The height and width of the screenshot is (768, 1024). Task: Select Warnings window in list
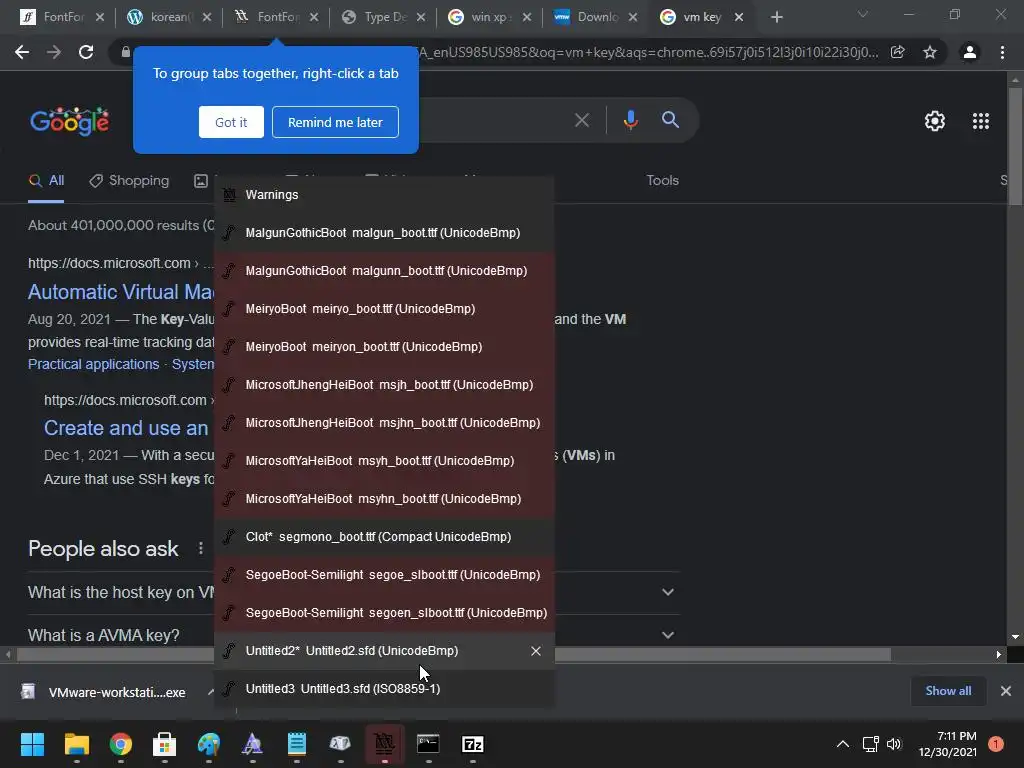coord(385,195)
